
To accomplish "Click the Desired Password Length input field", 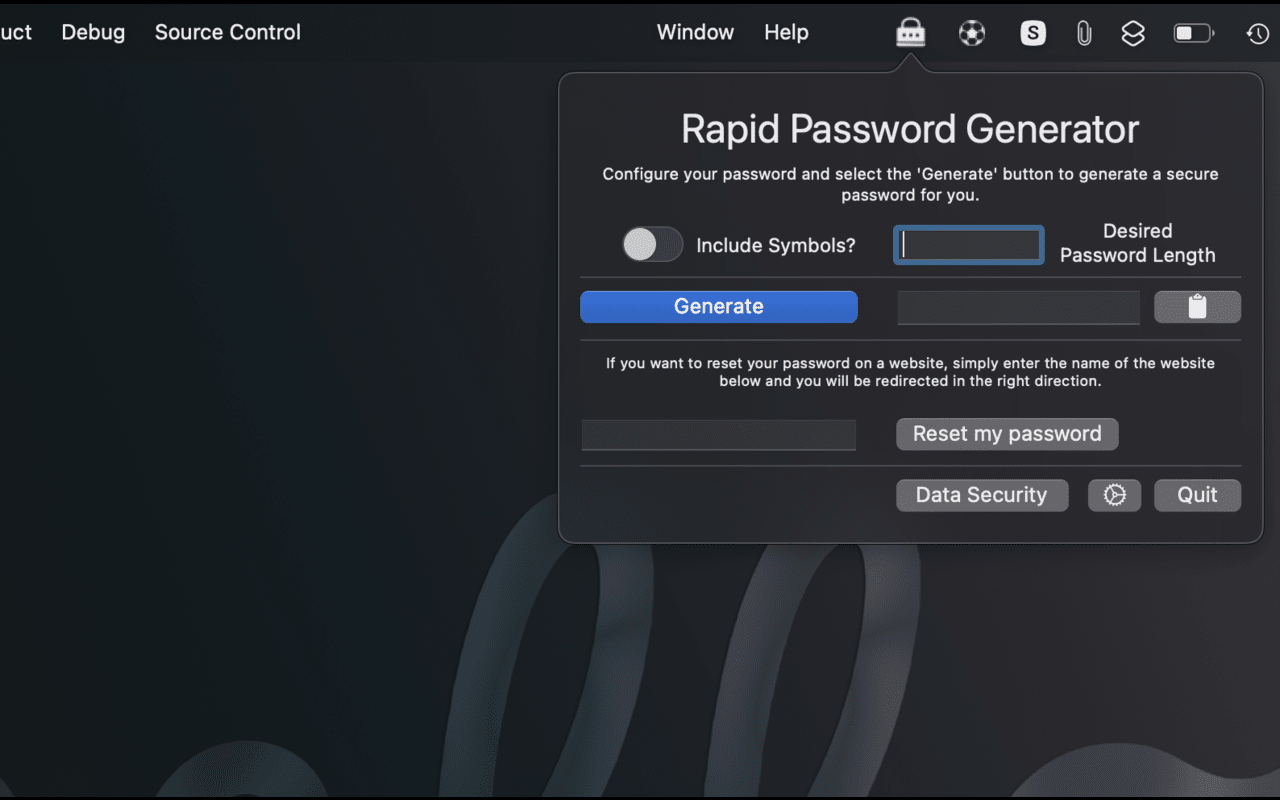I will (968, 245).
